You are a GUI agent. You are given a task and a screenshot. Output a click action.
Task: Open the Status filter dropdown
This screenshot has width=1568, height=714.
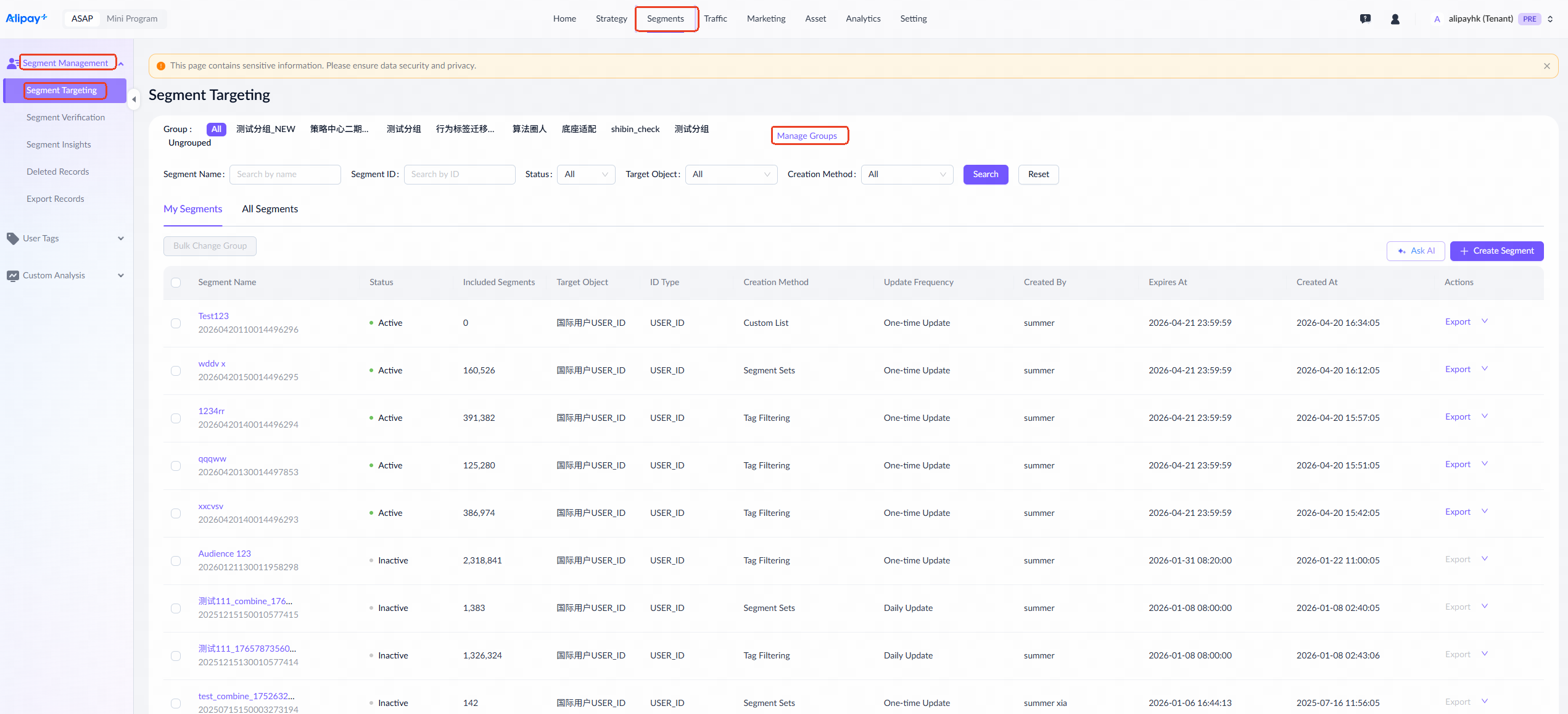[x=585, y=175]
